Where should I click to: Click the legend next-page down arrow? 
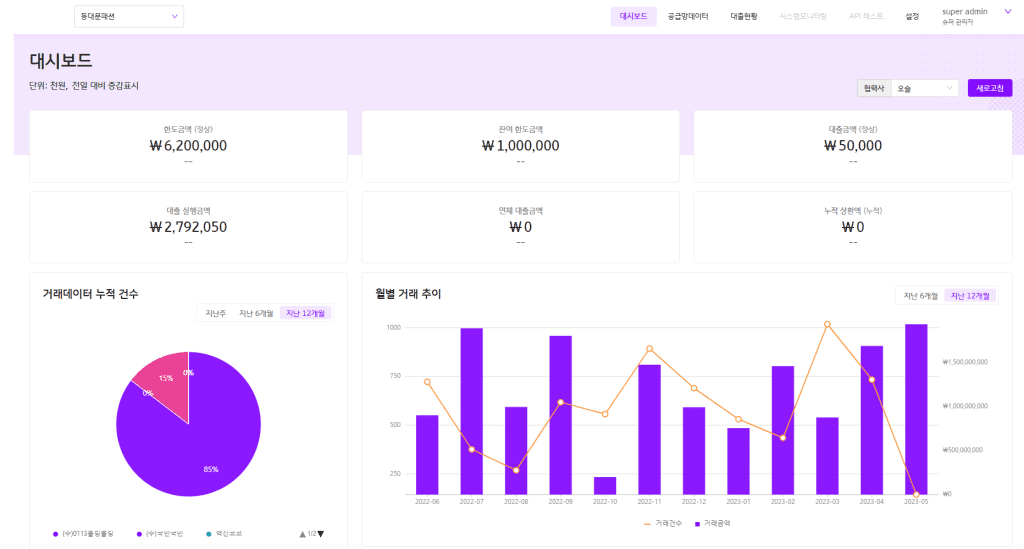point(321,534)
